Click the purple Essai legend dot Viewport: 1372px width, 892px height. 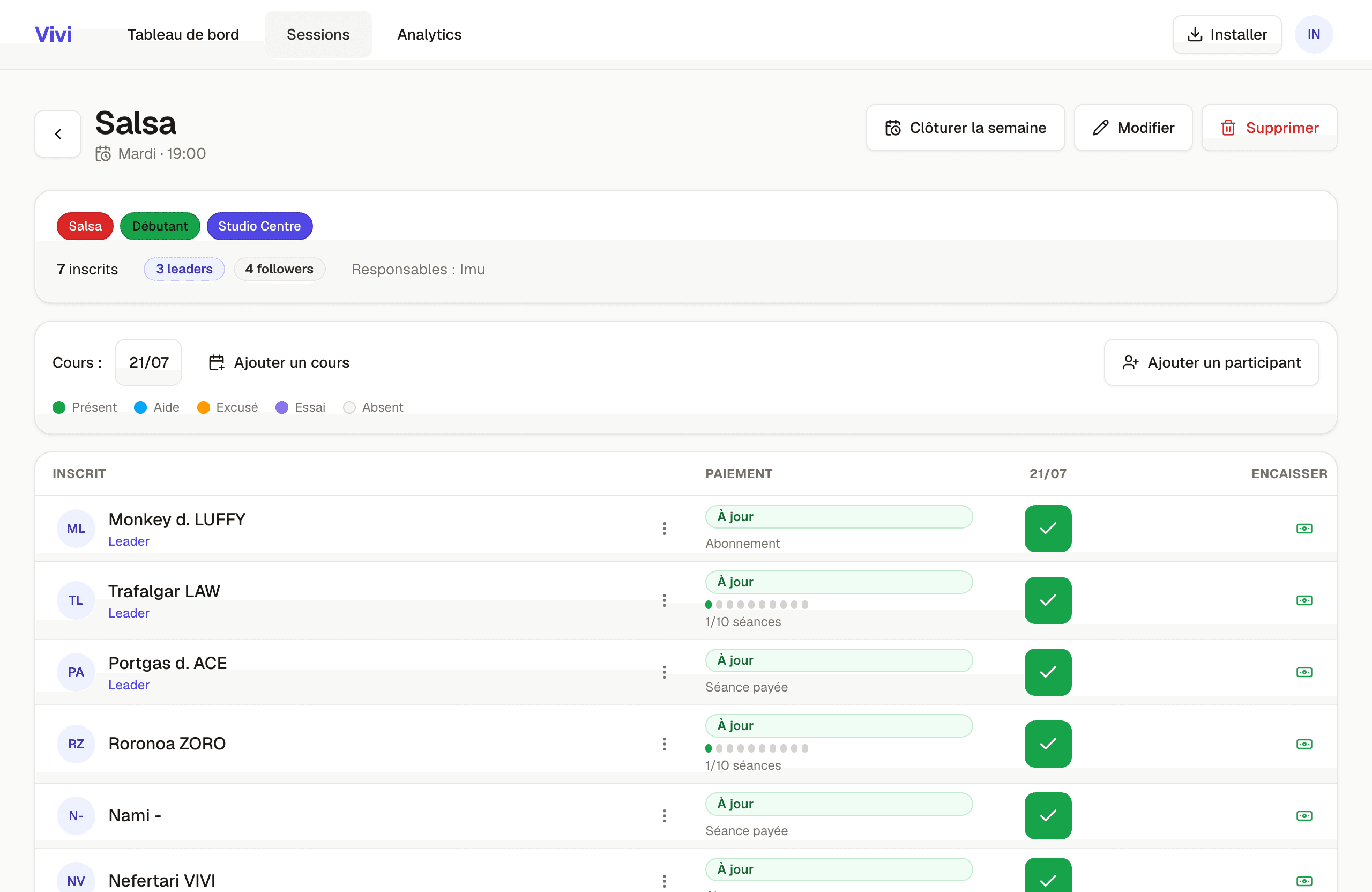pos(281,407)
